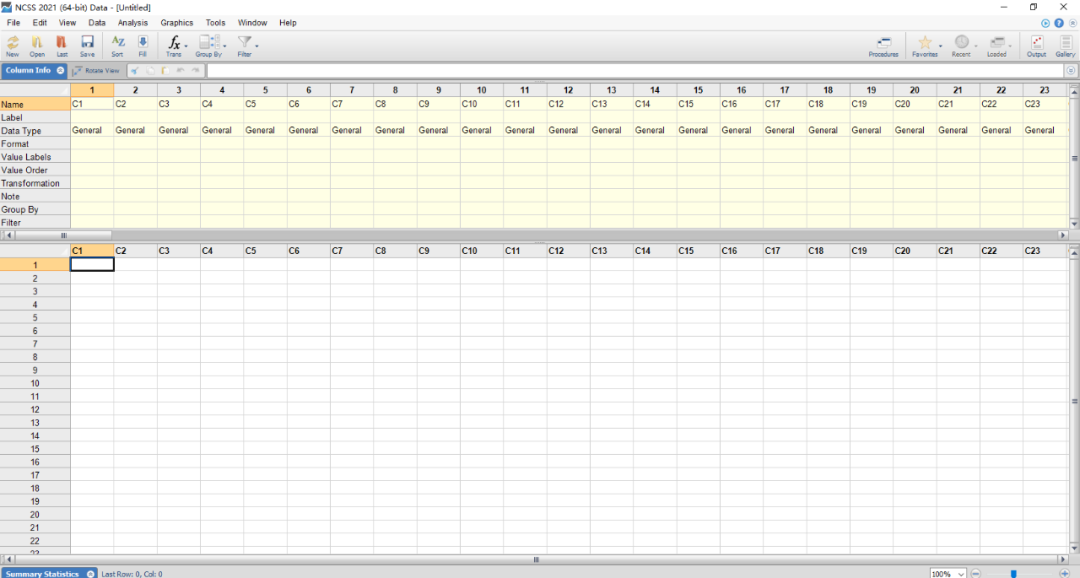Click the Save icon in toolbar
This screenshot has height=578, width=1080.
87,43
